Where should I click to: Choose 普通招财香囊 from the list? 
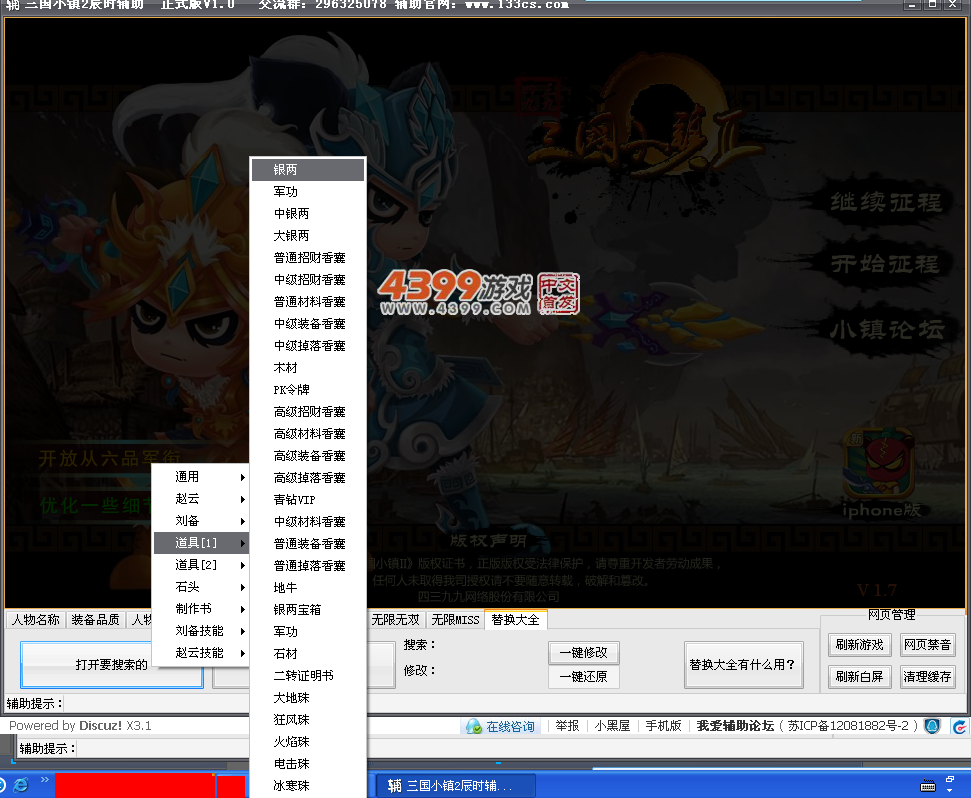click(x=308, y=258)
